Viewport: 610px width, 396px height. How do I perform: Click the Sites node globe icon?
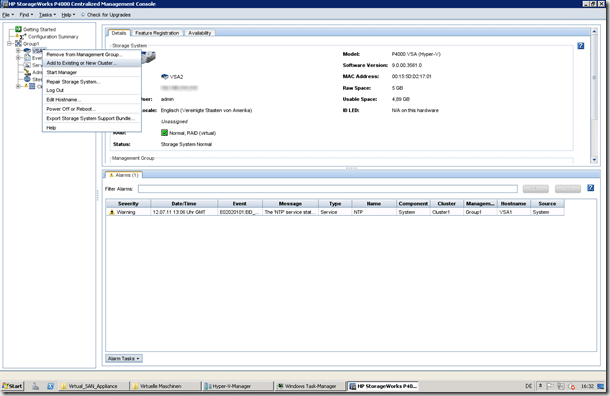pyautogui.click(x=27, y=79)
